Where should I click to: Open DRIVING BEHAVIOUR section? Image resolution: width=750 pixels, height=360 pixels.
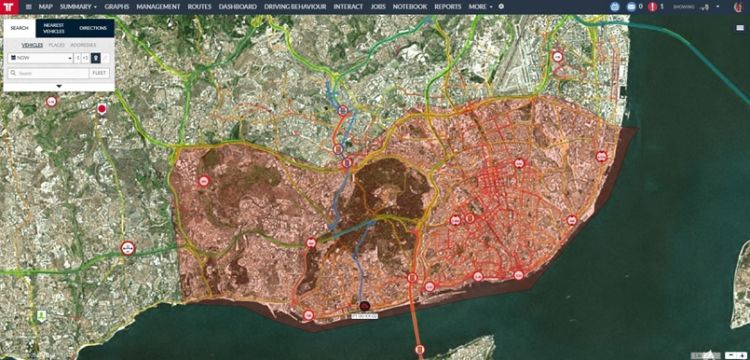(295, 7)
